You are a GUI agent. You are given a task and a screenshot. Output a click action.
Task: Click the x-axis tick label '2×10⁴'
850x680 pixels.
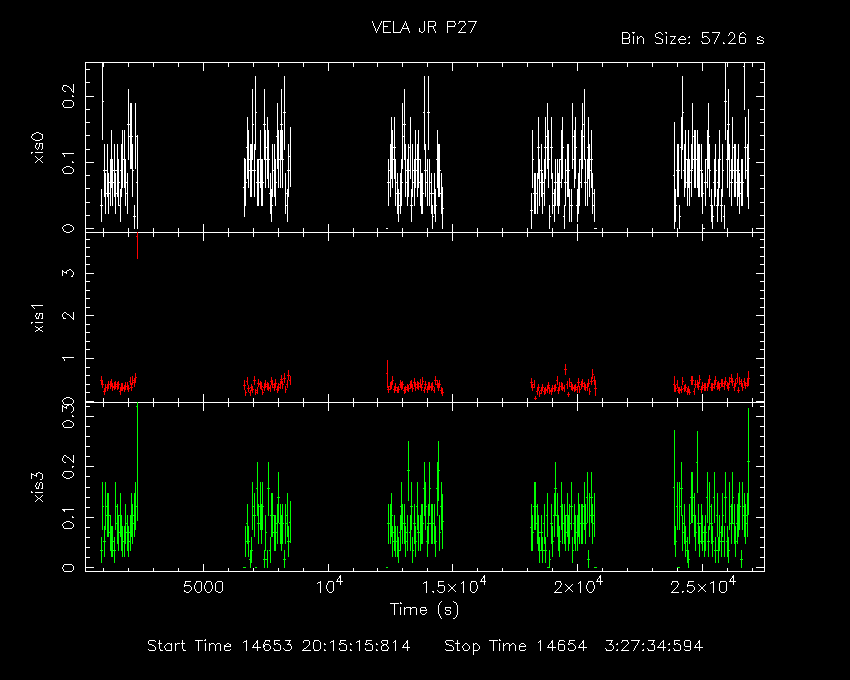(578, 586)
